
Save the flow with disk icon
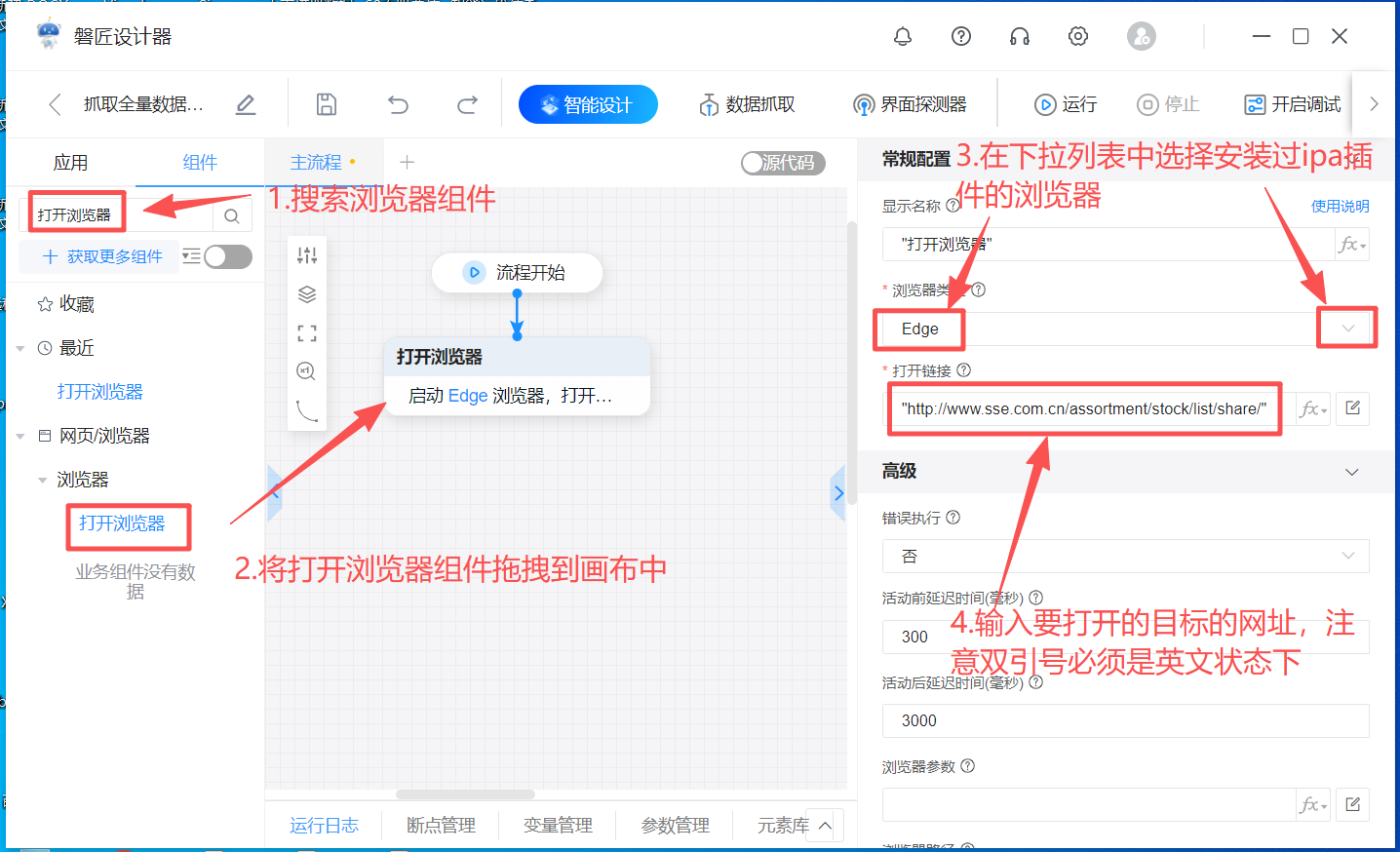327,104
